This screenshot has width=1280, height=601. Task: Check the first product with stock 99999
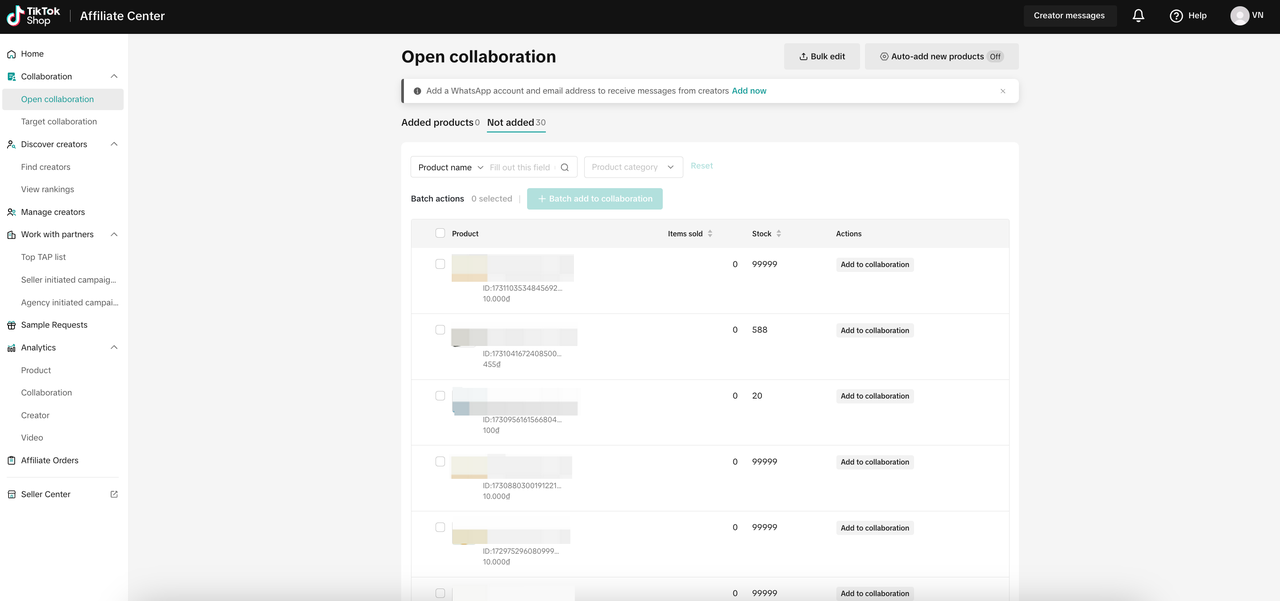click(440, 264)
